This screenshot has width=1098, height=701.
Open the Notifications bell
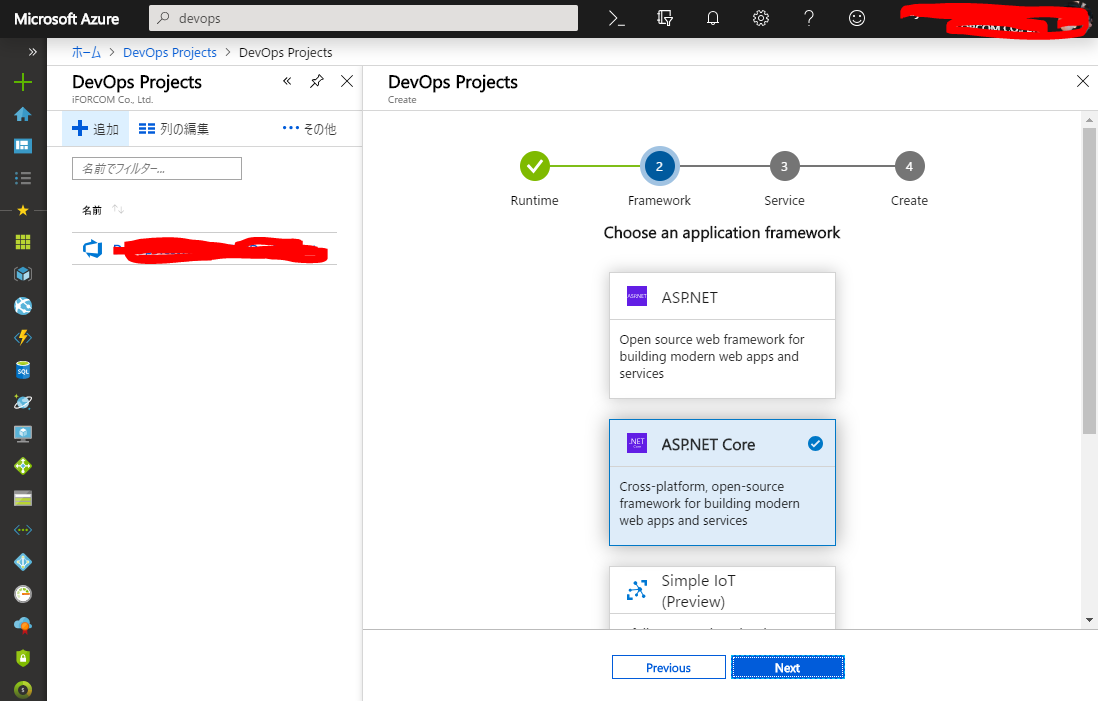coord(713,19)
